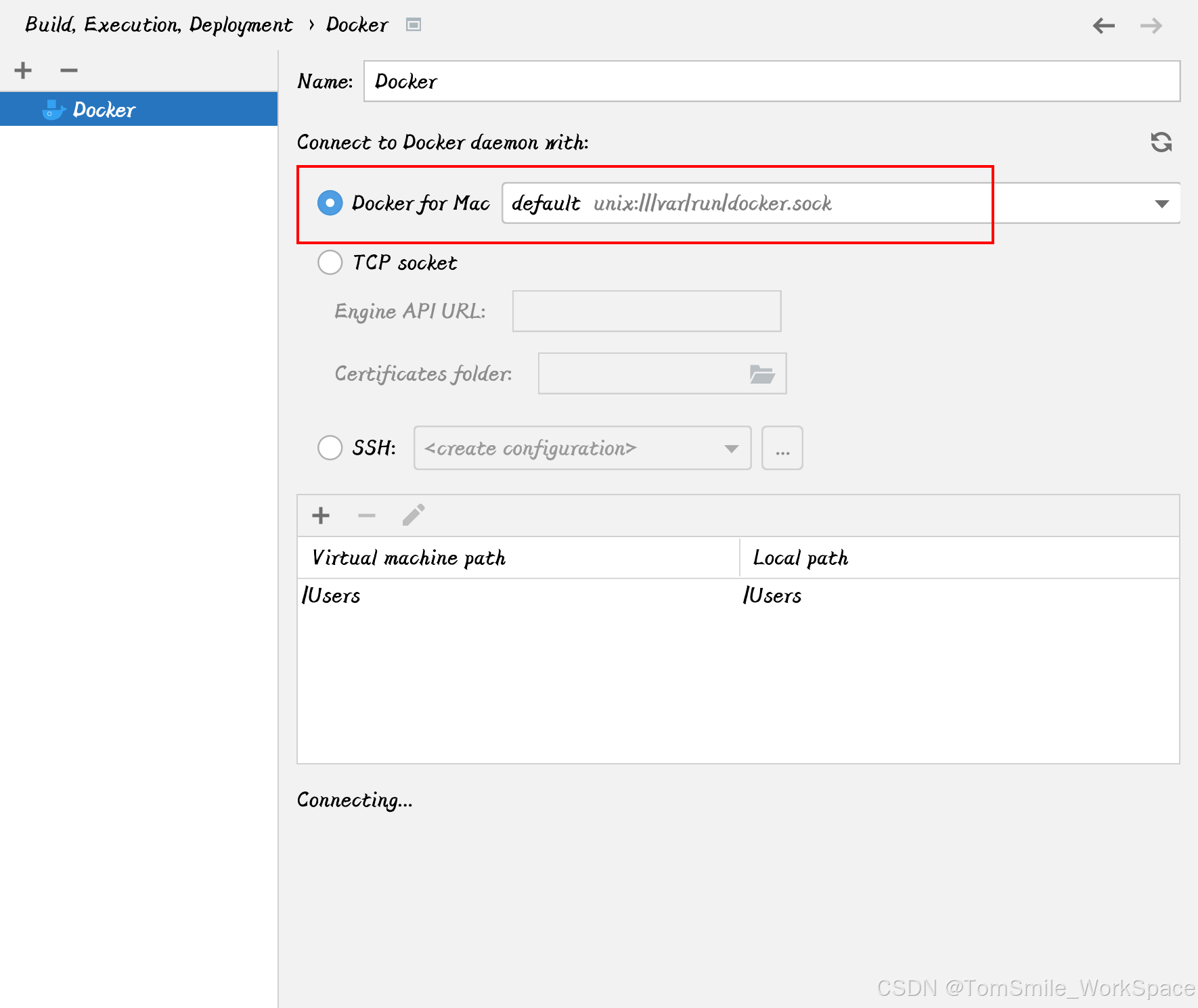Open the SSH create configuration dropdown
1198x1008 pixels.
tap(583, 448)
